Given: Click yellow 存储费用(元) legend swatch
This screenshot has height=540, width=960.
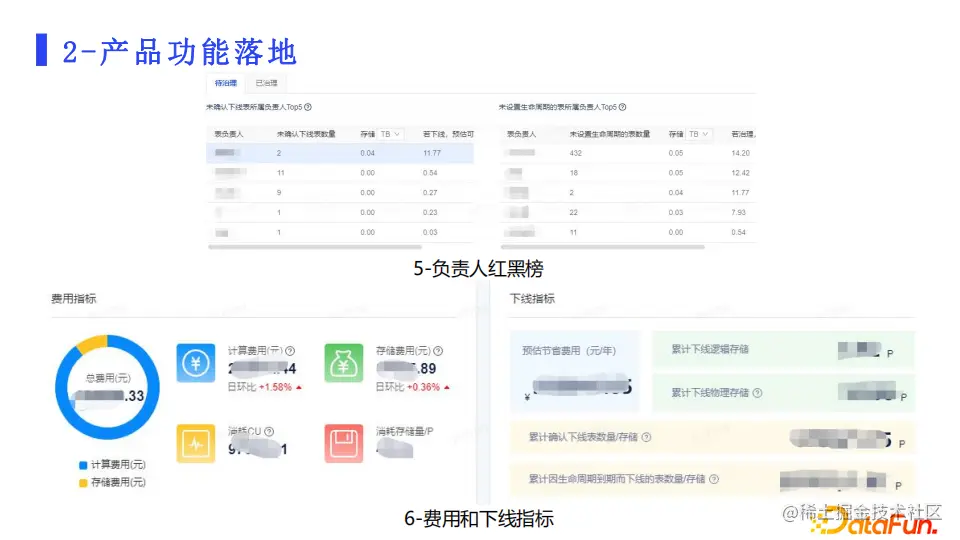Looking at the screenshot, I should (x=83, y=483).
